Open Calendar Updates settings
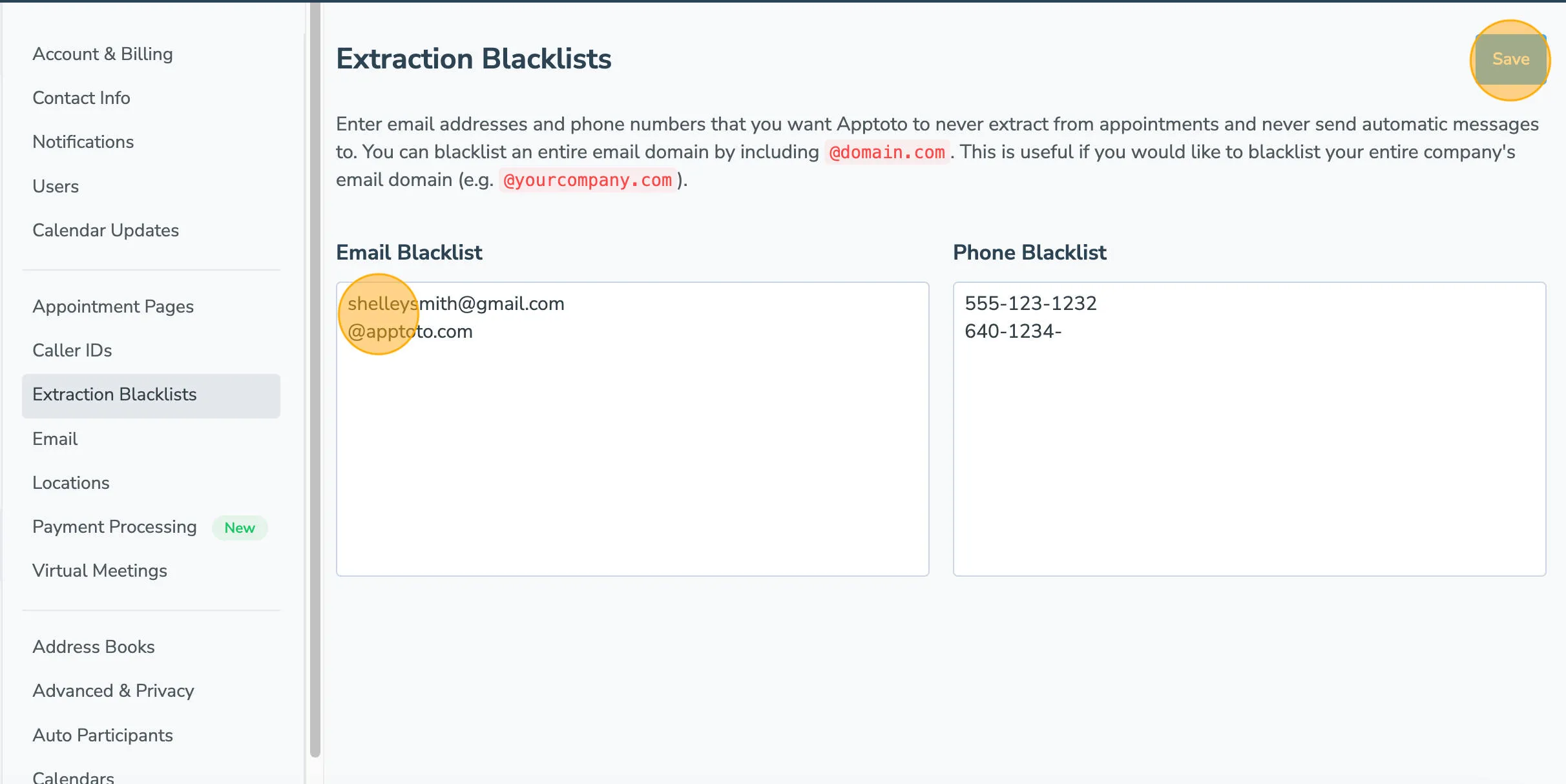This screenshot has width=1566, height=784. pyautogui.click(x=106, y=230)
